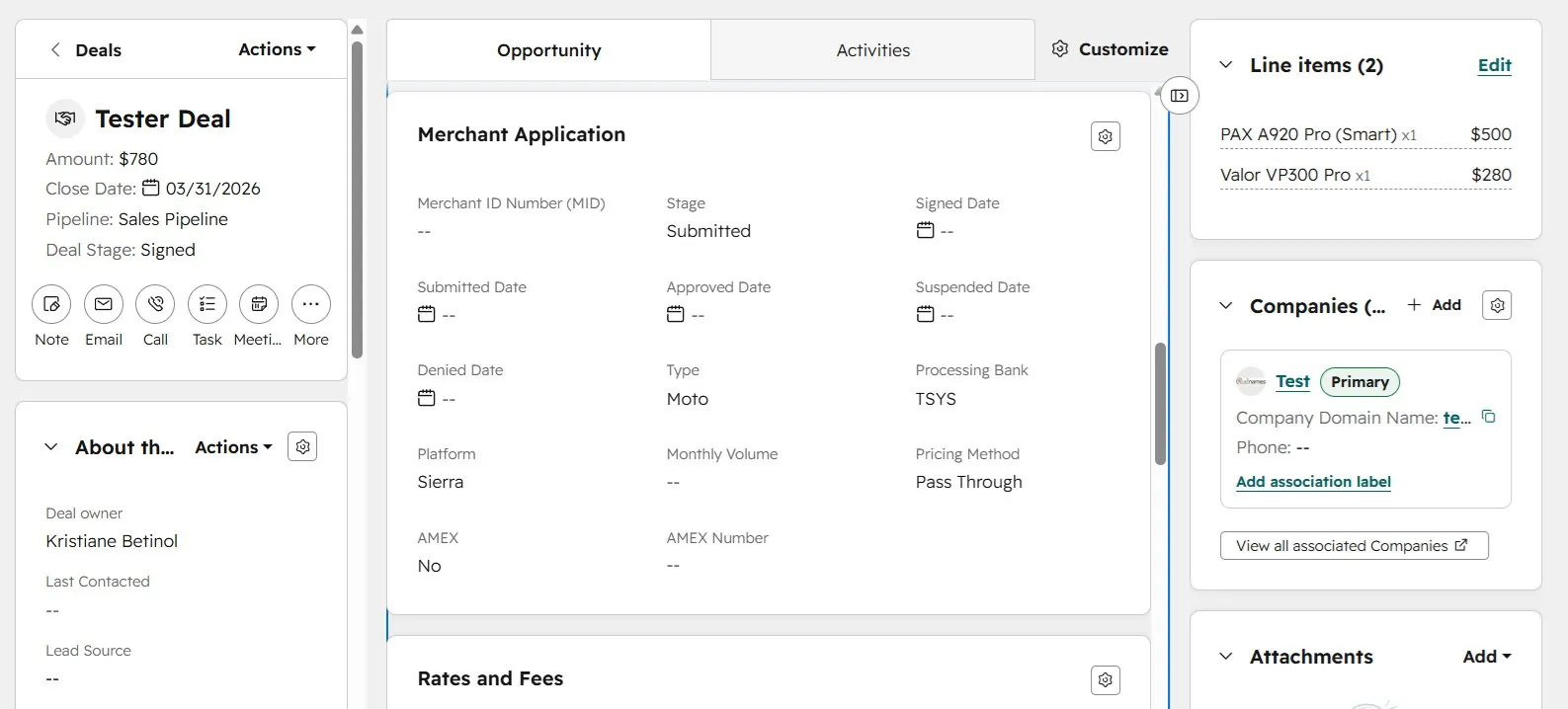Viewport: 1568px width, 709px height.
Task: Click the handshake deal icon next to Tester Deal
Action: [65, 118]
